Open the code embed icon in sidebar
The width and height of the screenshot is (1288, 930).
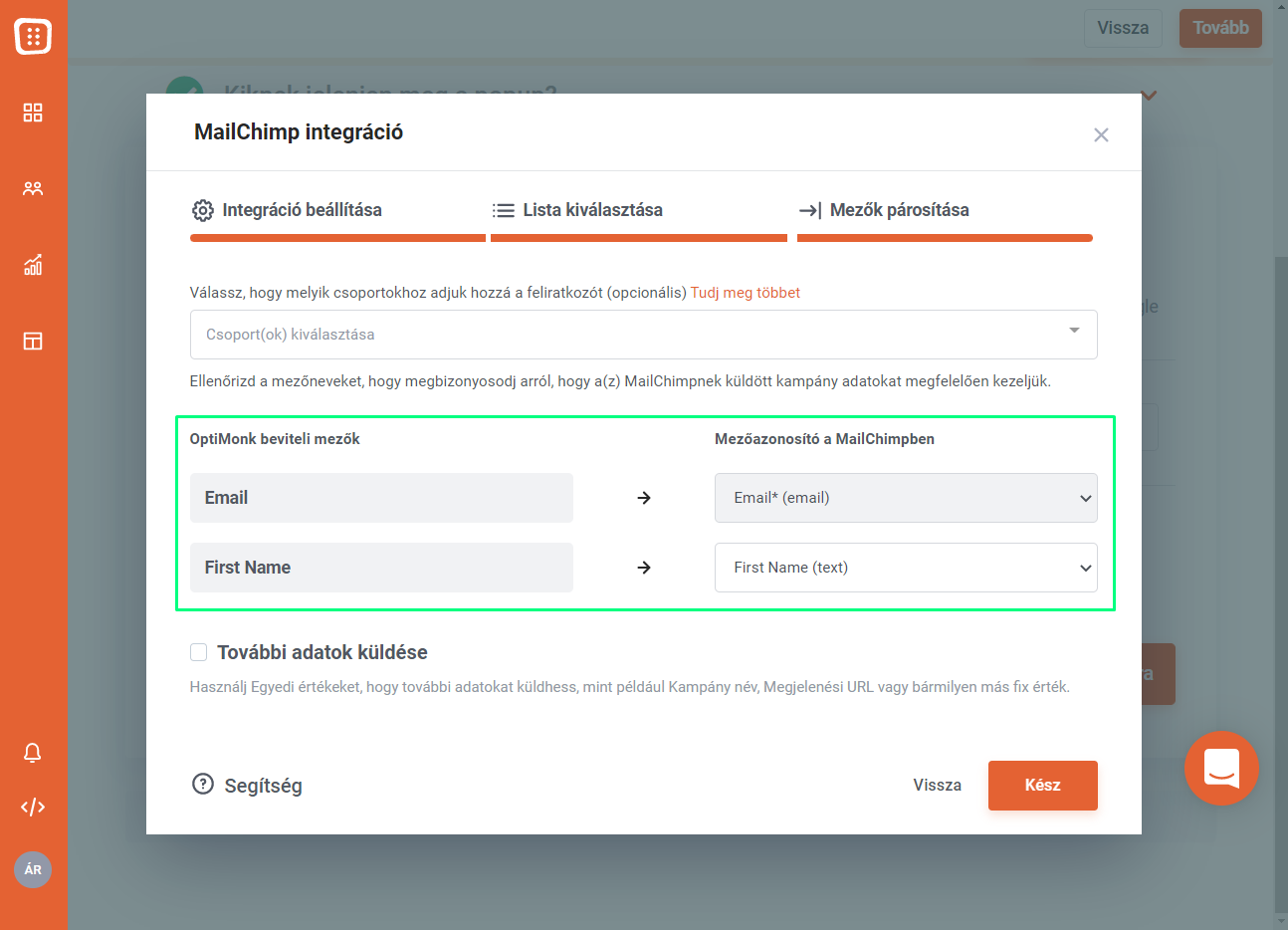coord(33,807)
